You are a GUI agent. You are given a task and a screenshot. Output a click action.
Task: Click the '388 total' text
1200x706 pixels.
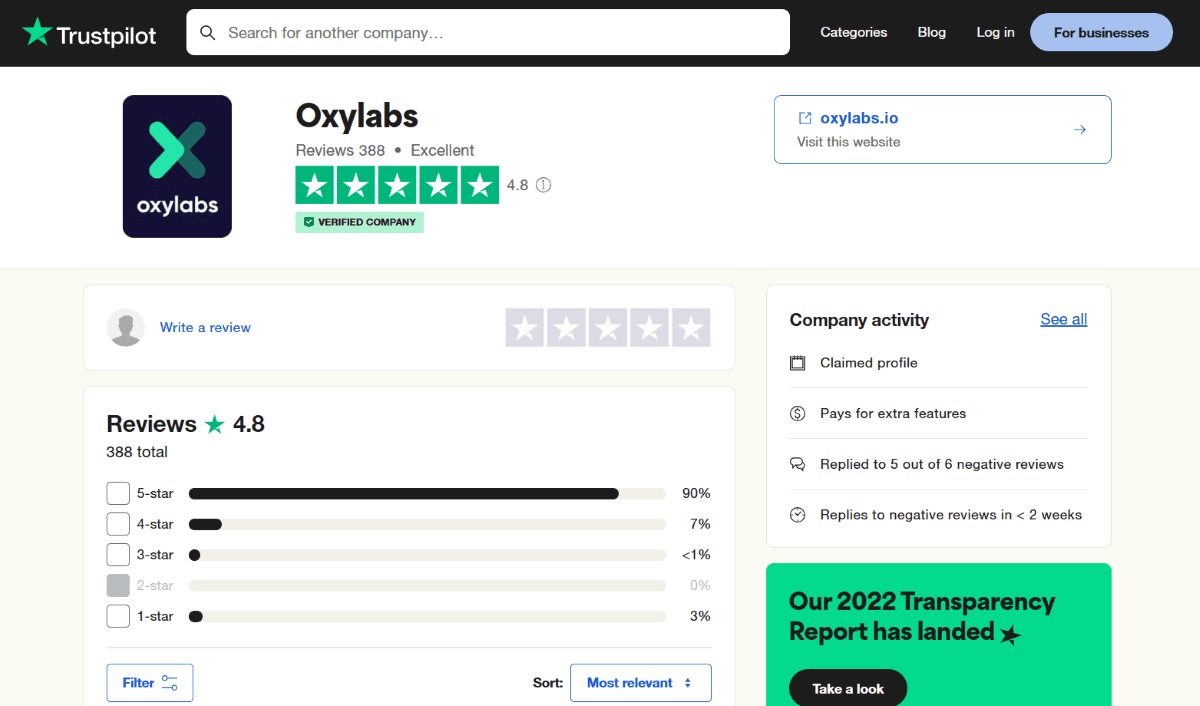click(x=137, y=452)
